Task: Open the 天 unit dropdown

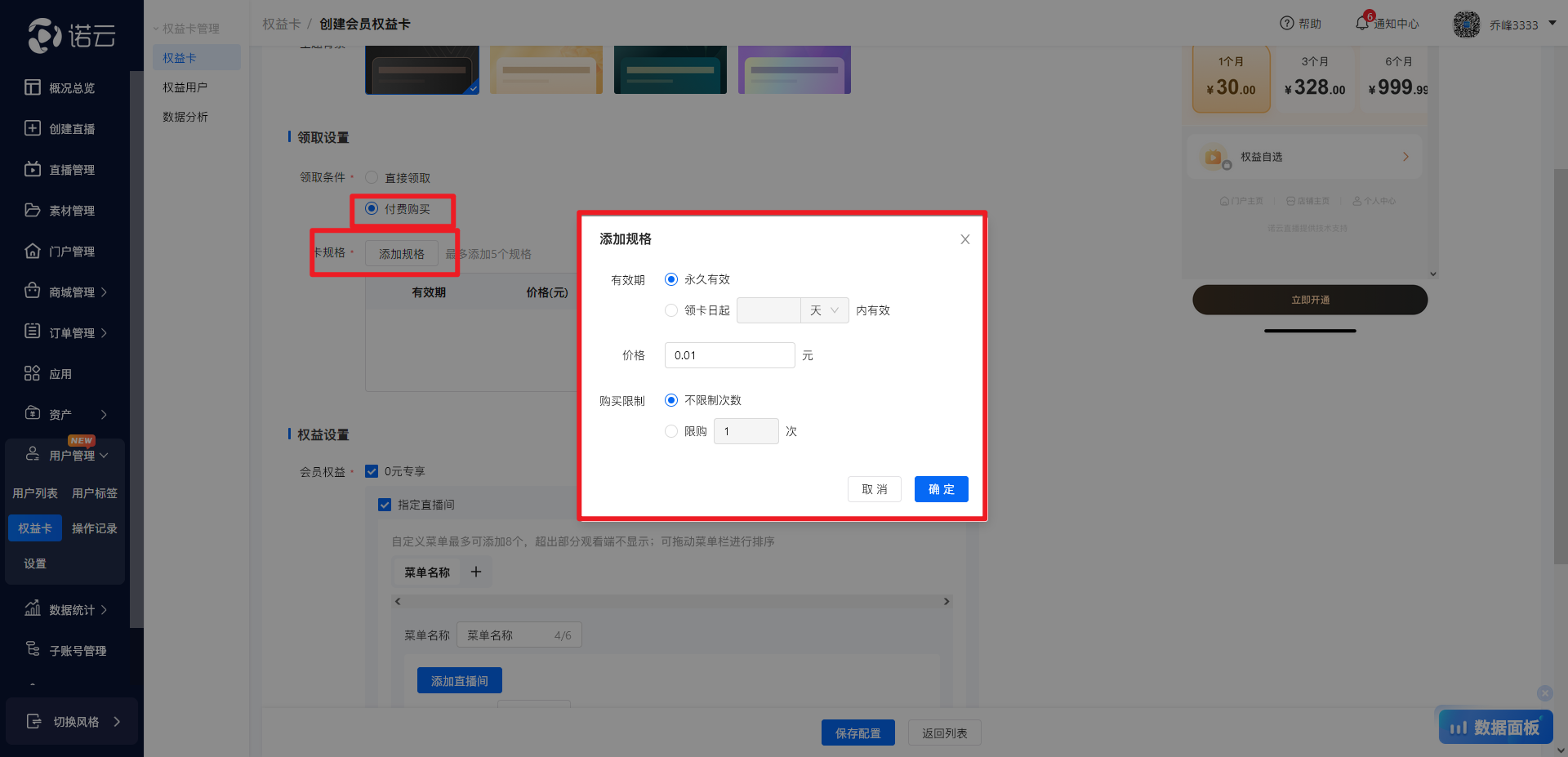Action: (x=824, y=310)
